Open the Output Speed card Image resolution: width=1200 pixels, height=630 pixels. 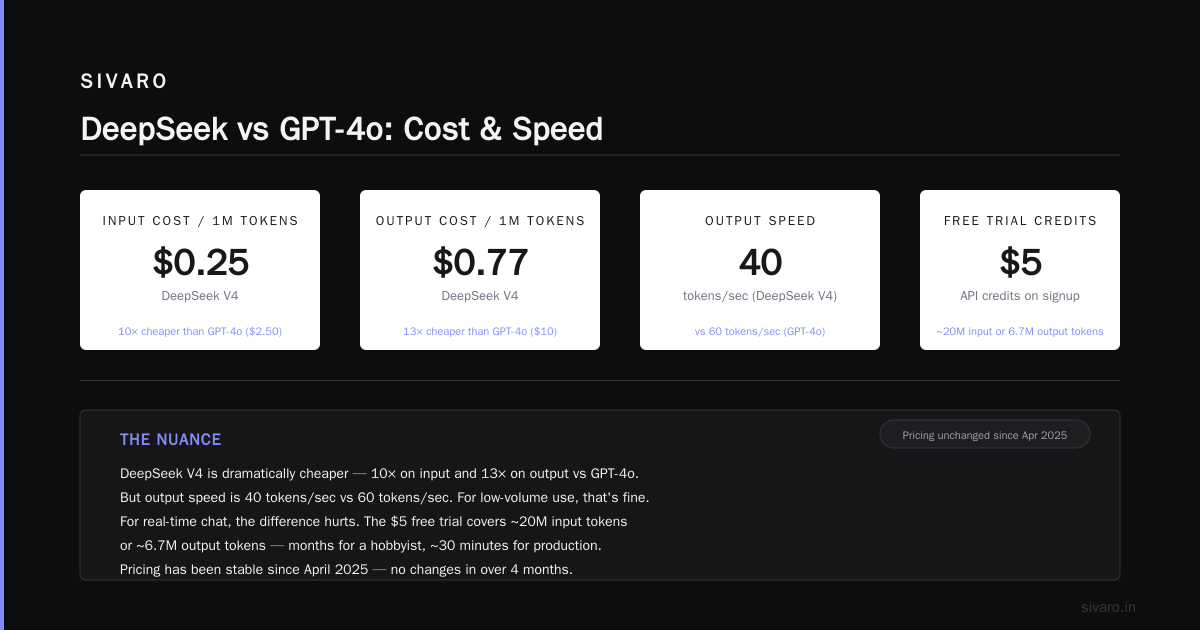[760, 270]
